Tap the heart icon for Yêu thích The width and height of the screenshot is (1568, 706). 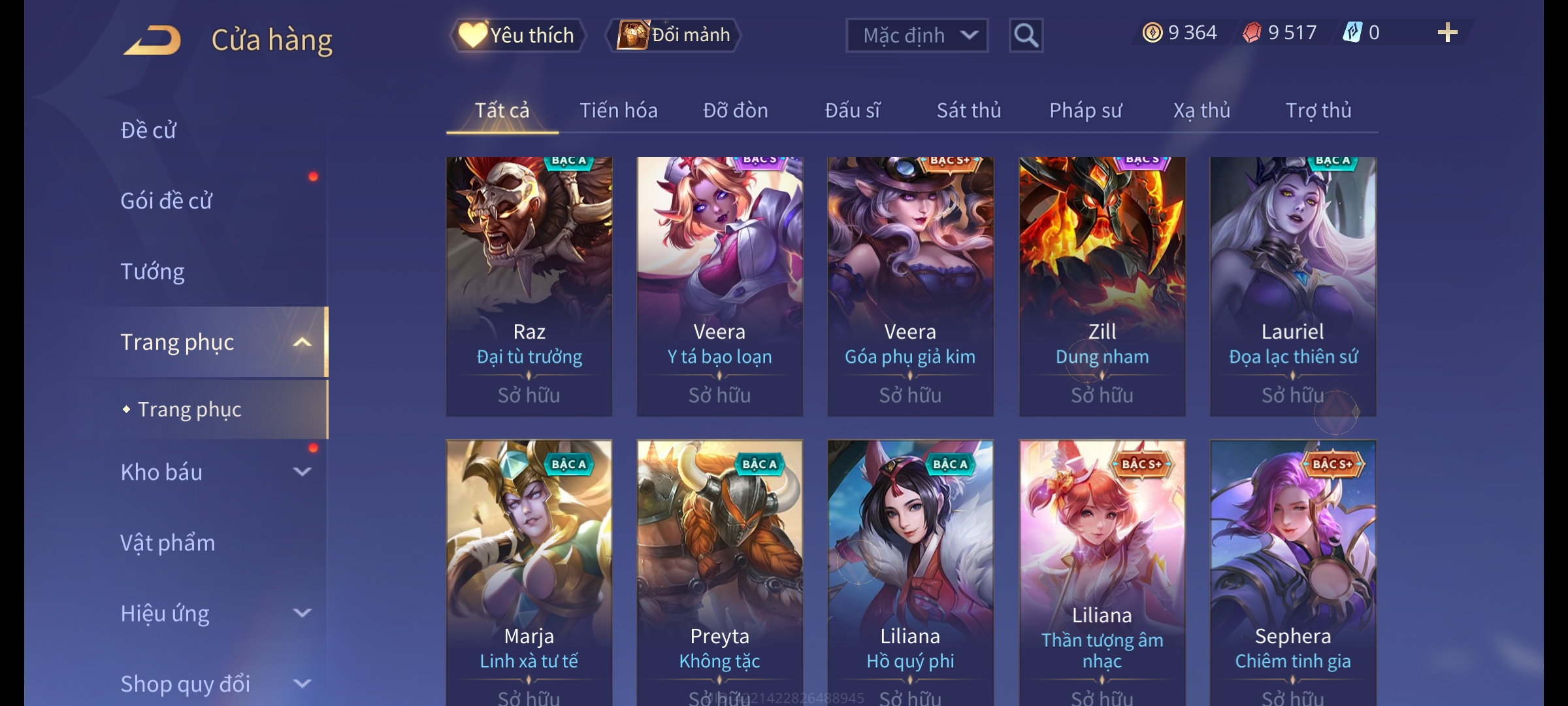[472, 35]
